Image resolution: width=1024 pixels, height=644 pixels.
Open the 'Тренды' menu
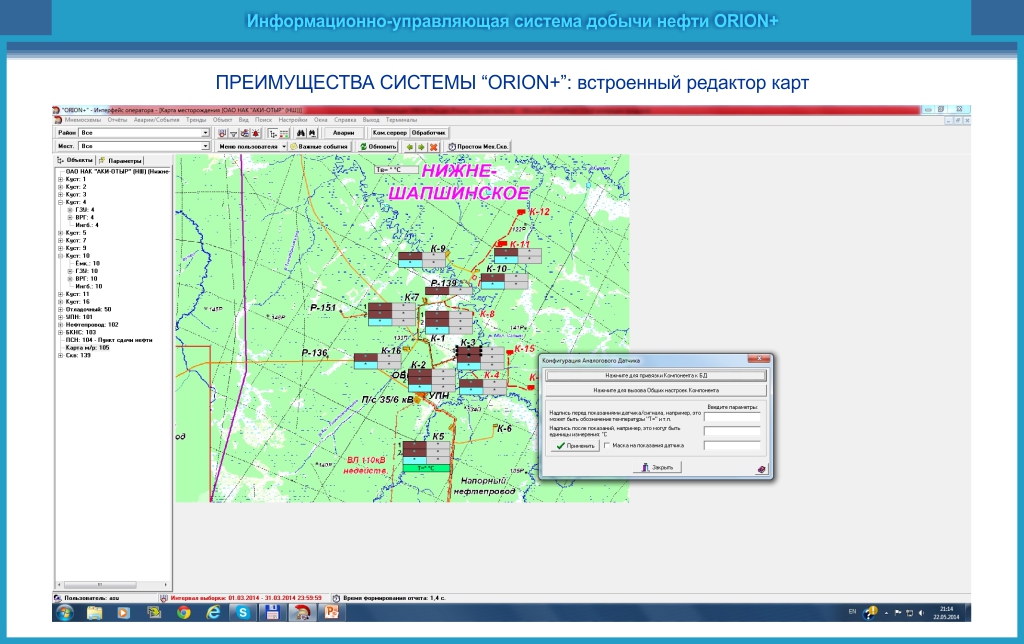[x=196, y=120]
